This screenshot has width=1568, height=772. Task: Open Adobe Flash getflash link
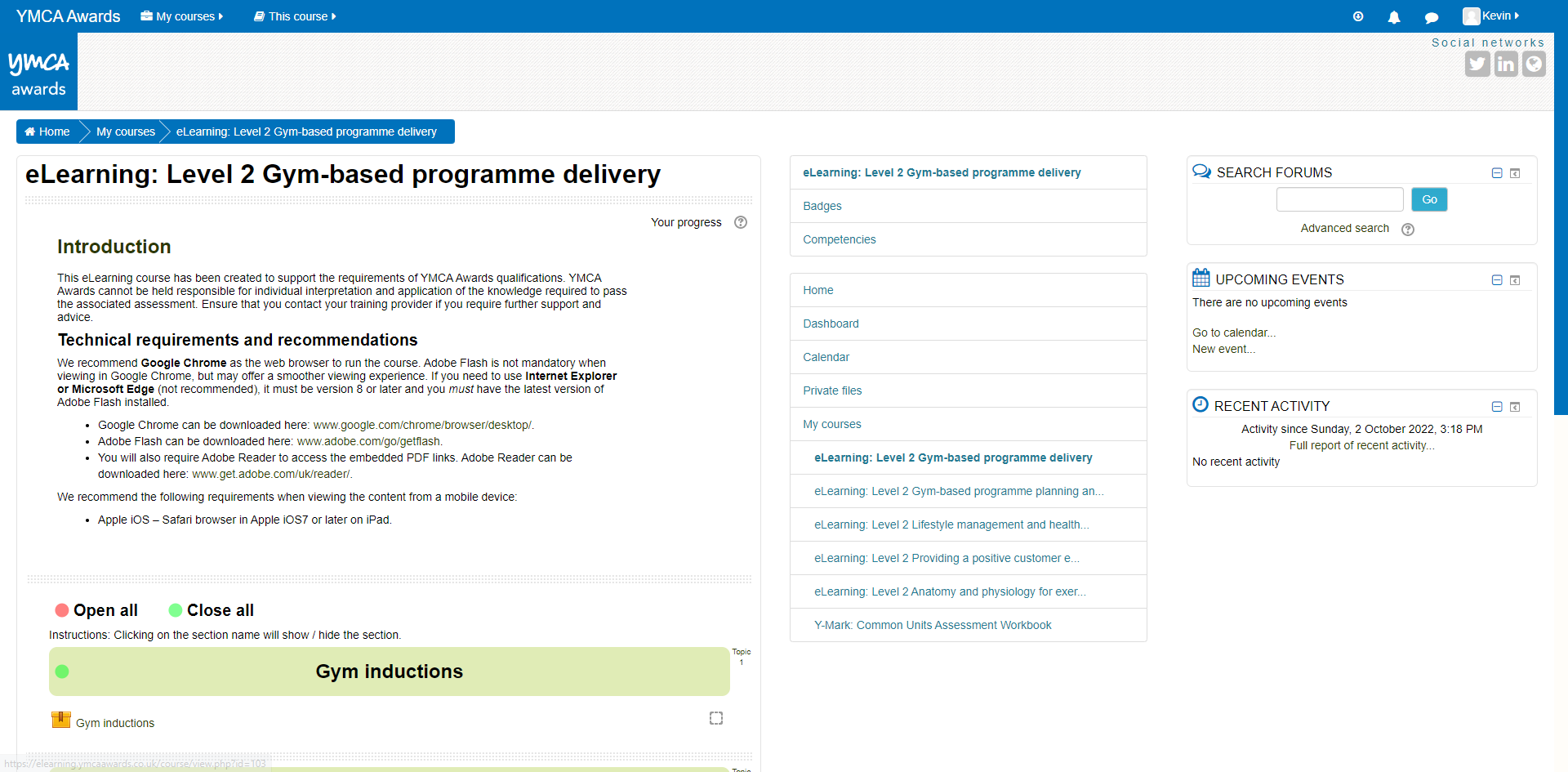pyautogui.click(x=368, y=441)
